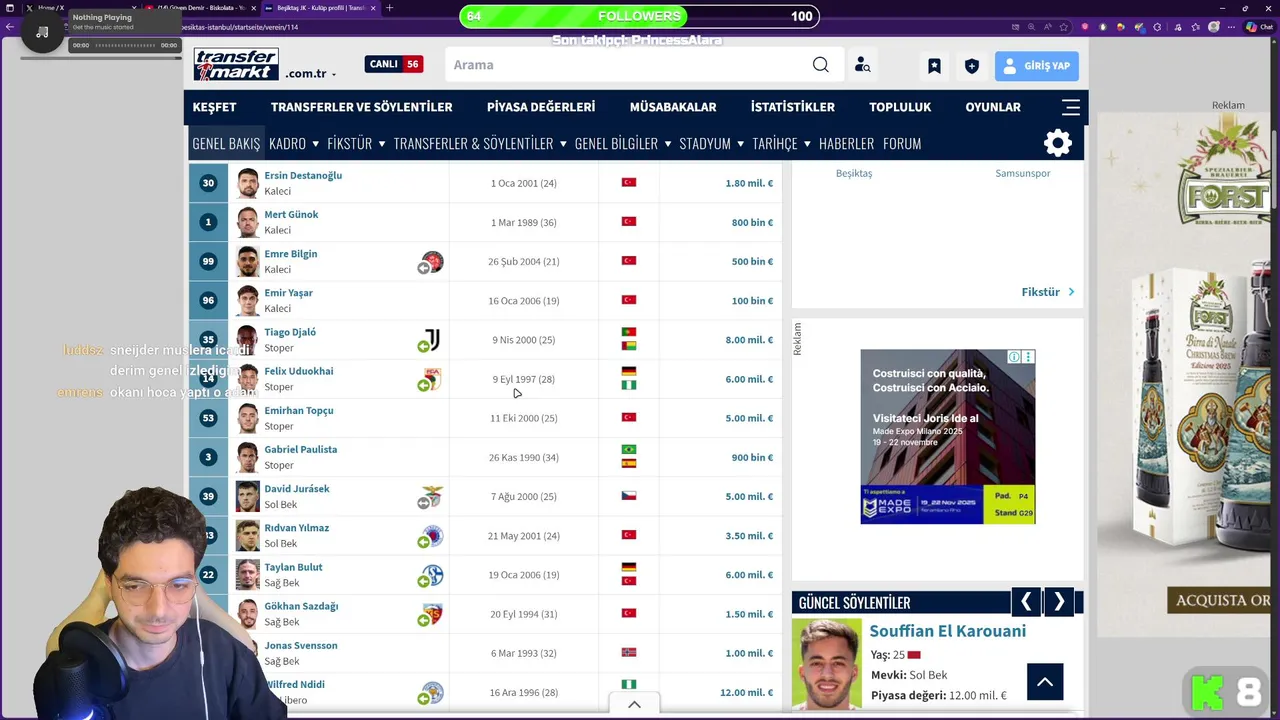The width and height of the screenshot is (1280, 720).
Task: Open Jonas Svensson's player profile link
Action: click(x=301, y=645)
